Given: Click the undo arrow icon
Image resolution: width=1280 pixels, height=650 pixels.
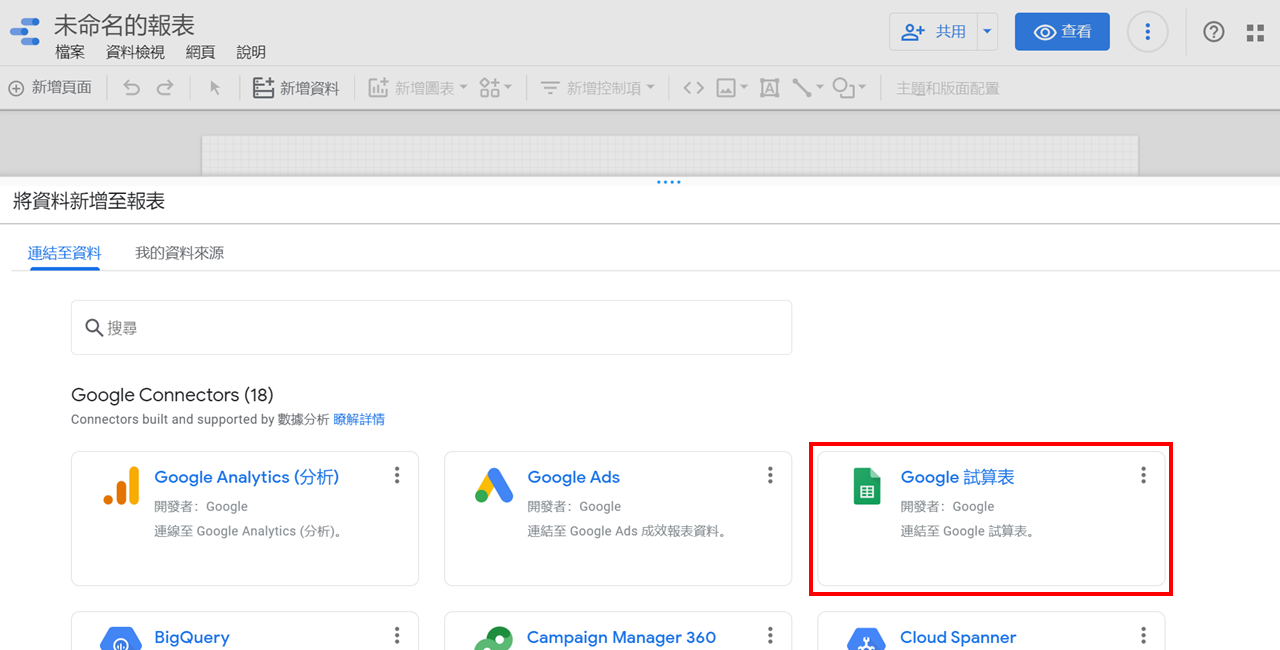Looking at the screenshot, I should point(132,88).
